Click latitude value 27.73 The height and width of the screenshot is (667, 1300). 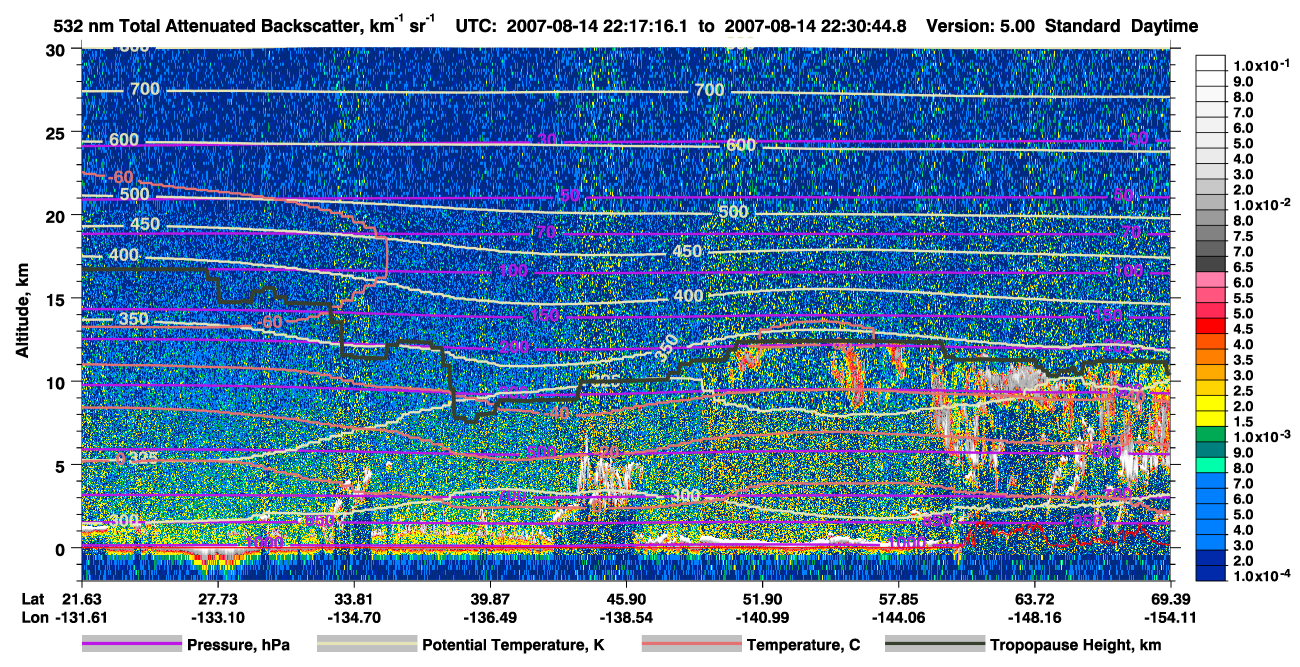[x=217, y=597]
